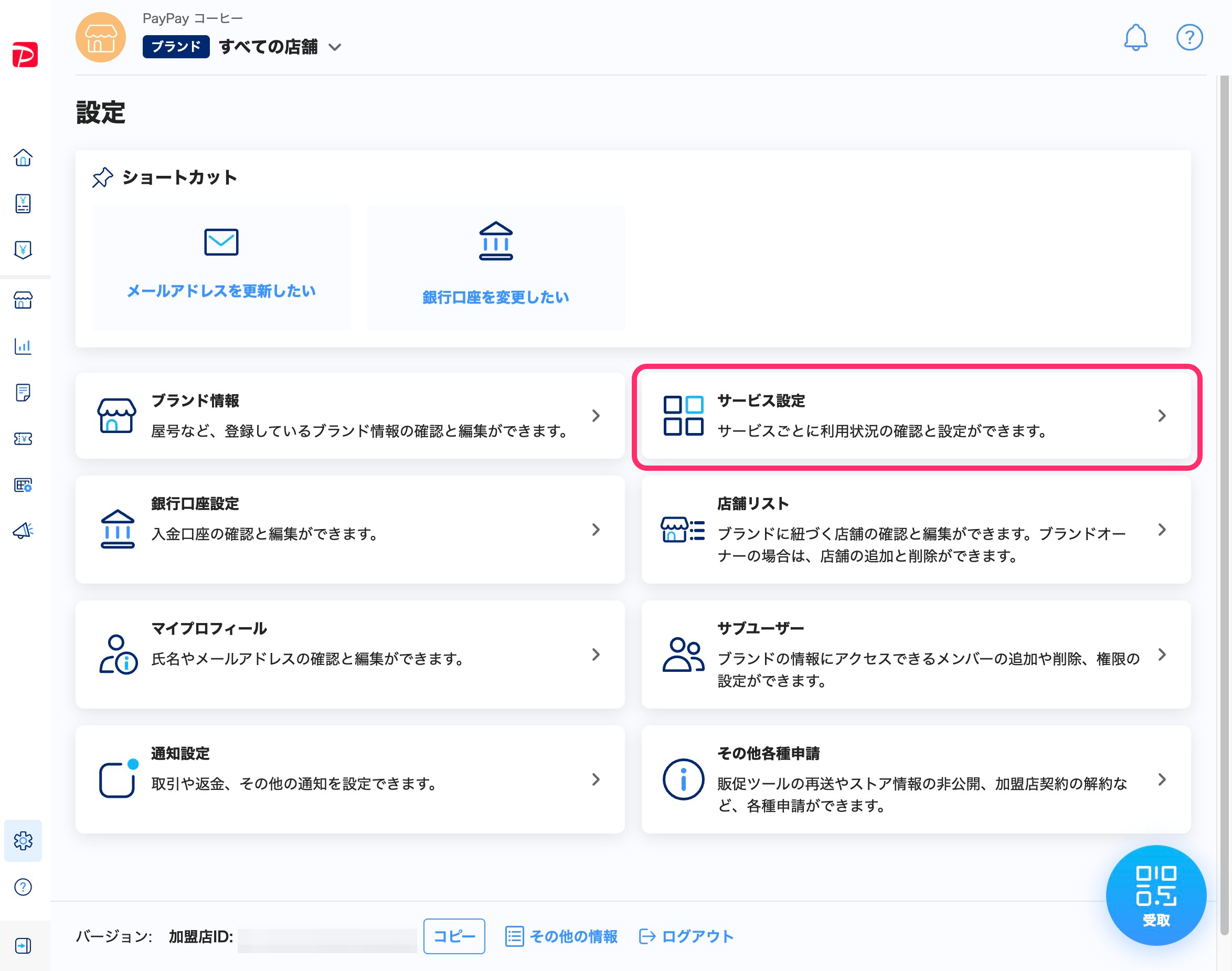Open the store icon in sidebar
Screen dimensions: 1232x971
(x=23, y=300)
